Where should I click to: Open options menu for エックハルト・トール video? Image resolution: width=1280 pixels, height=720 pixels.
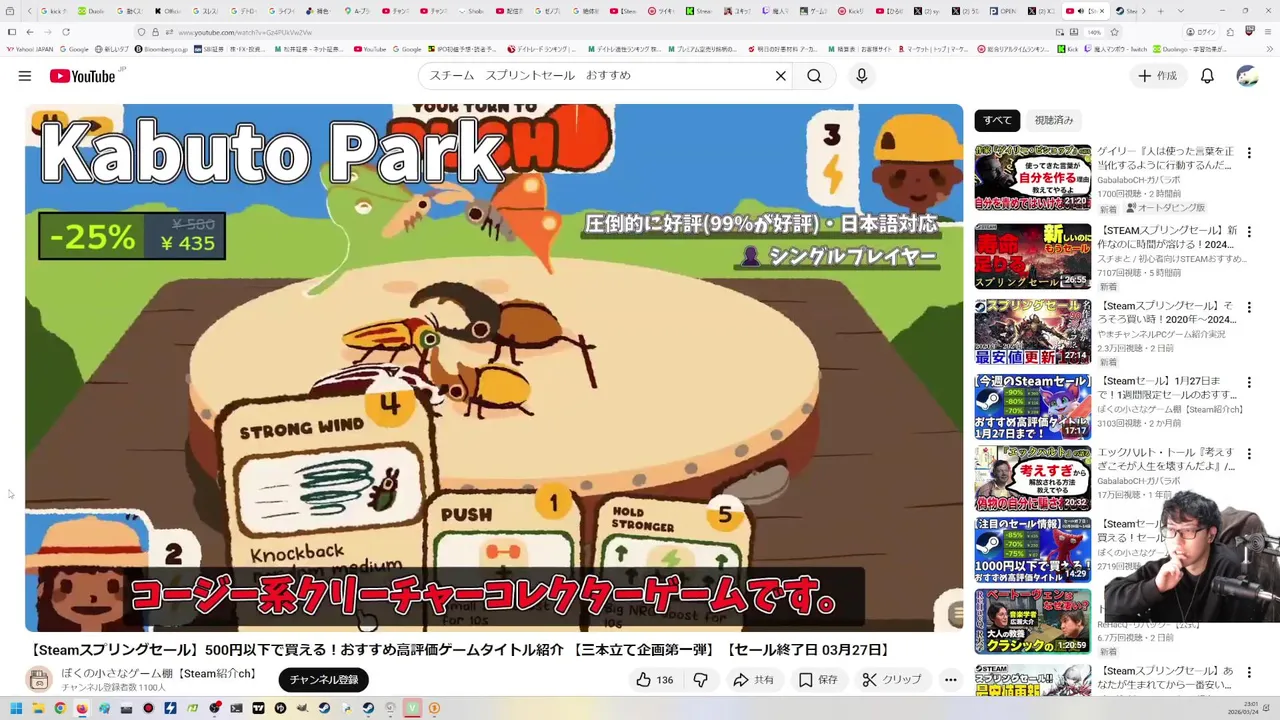[1249, 454]
